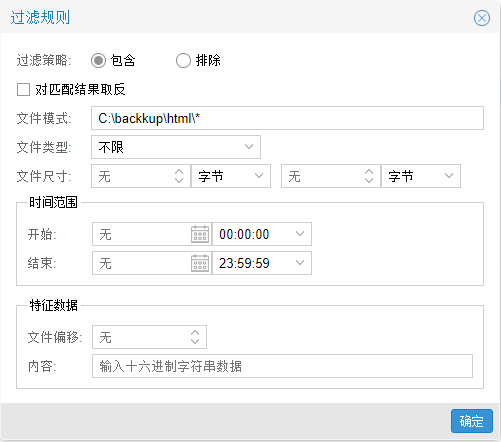
Task: Click the end date 无 field
Action: pyautogui.click(x=141, y=263)
